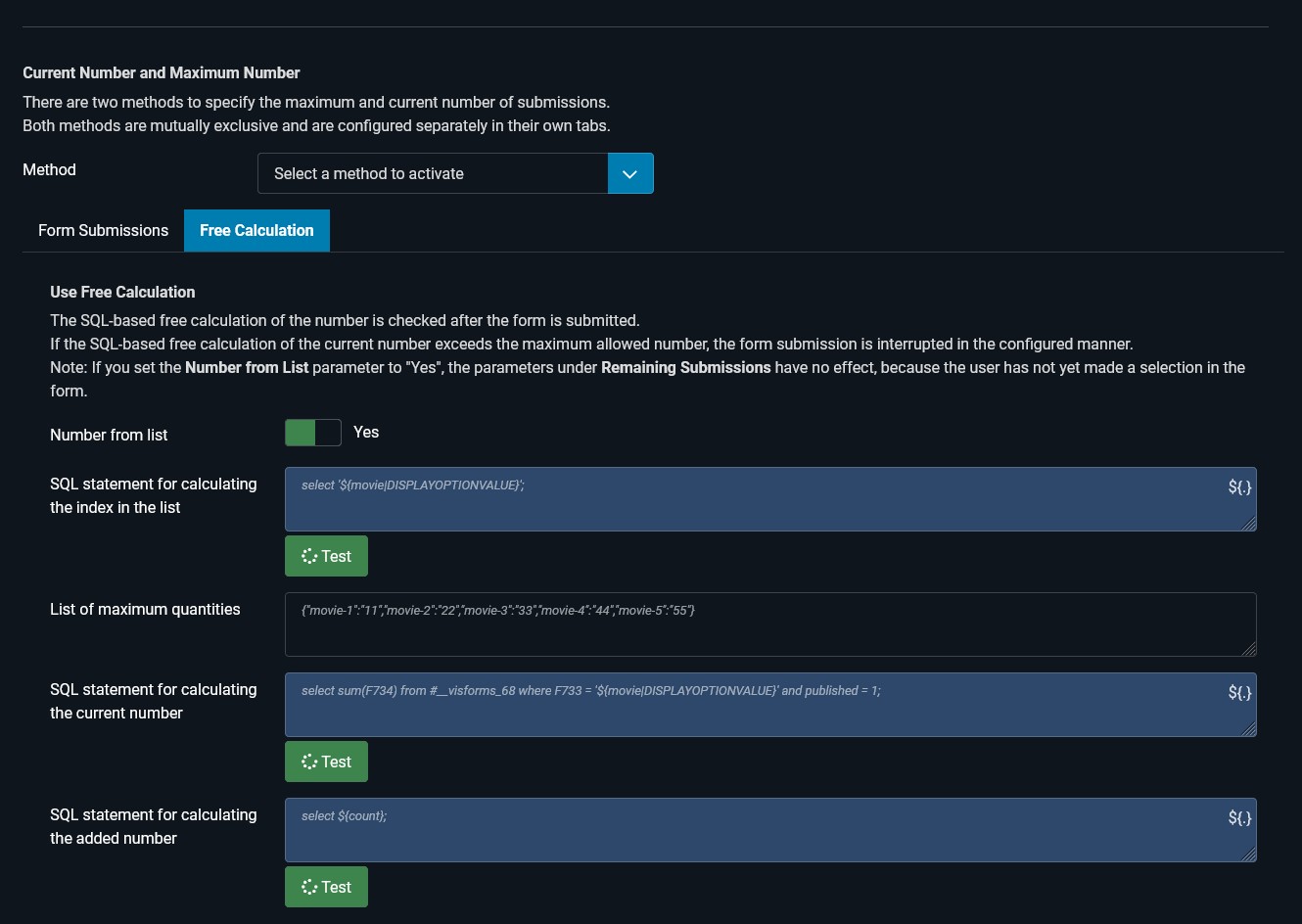Disable the Number from list toggle
The height and width of the screenshot is (924, 1302).
[x=313, y=432]
